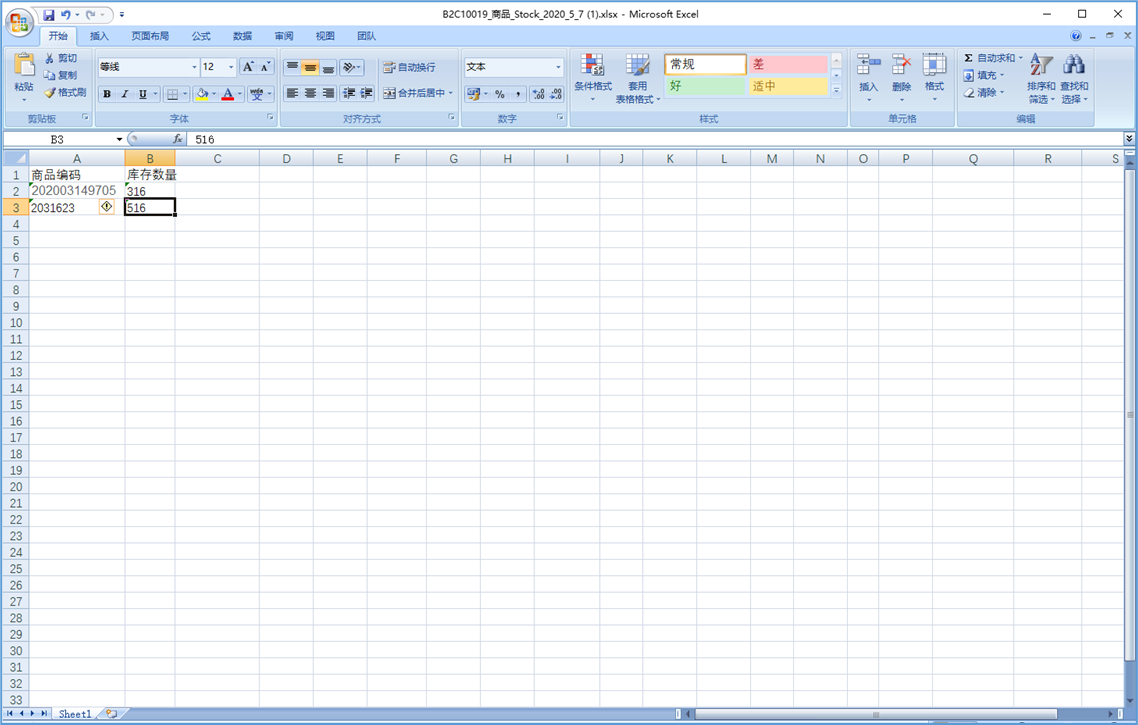Viewport: 1138px width, 725px height.
Task: Click the Paste clipboard icon
Action: click(x=24, y=65)
